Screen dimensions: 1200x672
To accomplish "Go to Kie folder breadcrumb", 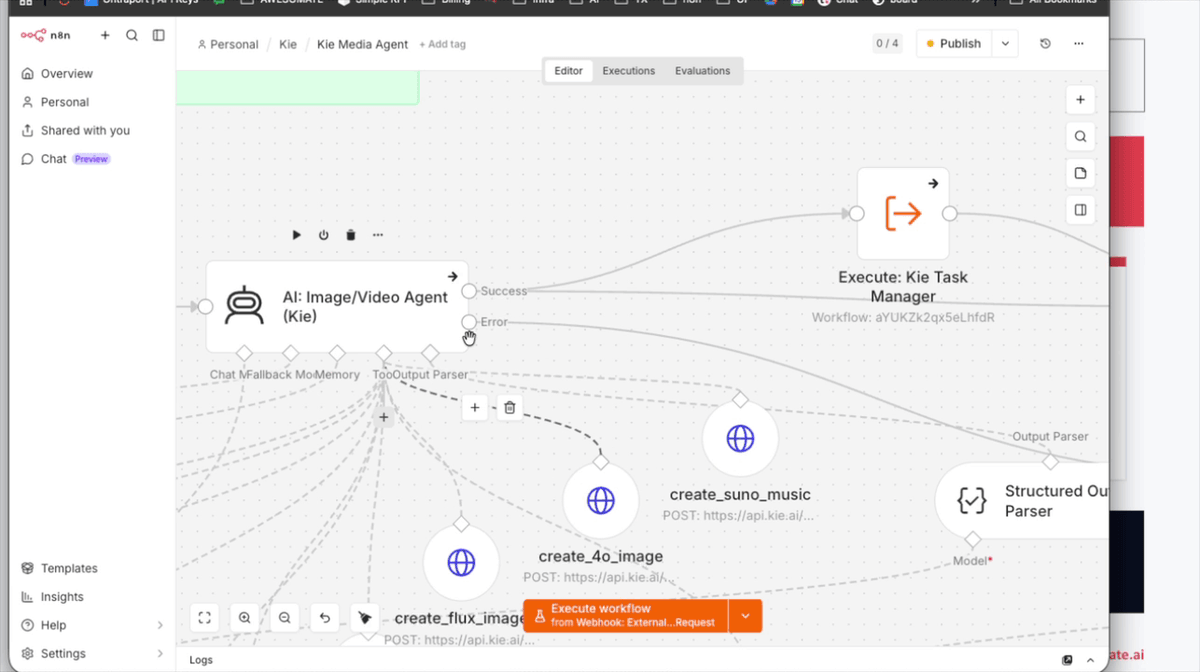I will 288,44.
